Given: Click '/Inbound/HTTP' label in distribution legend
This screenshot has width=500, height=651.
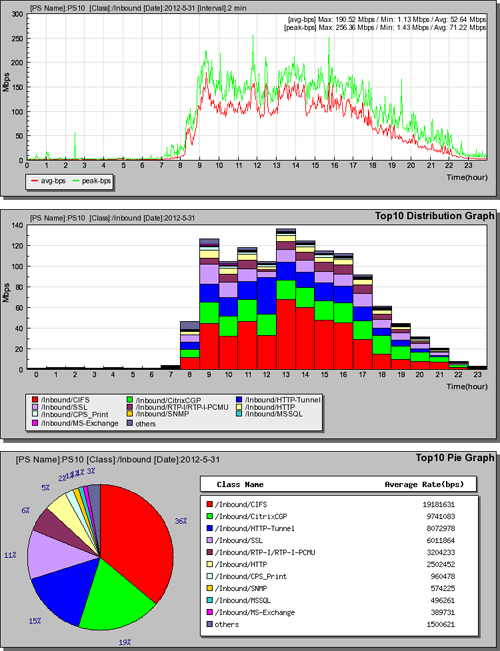Looking at the screenshot, I should point(270,407).
